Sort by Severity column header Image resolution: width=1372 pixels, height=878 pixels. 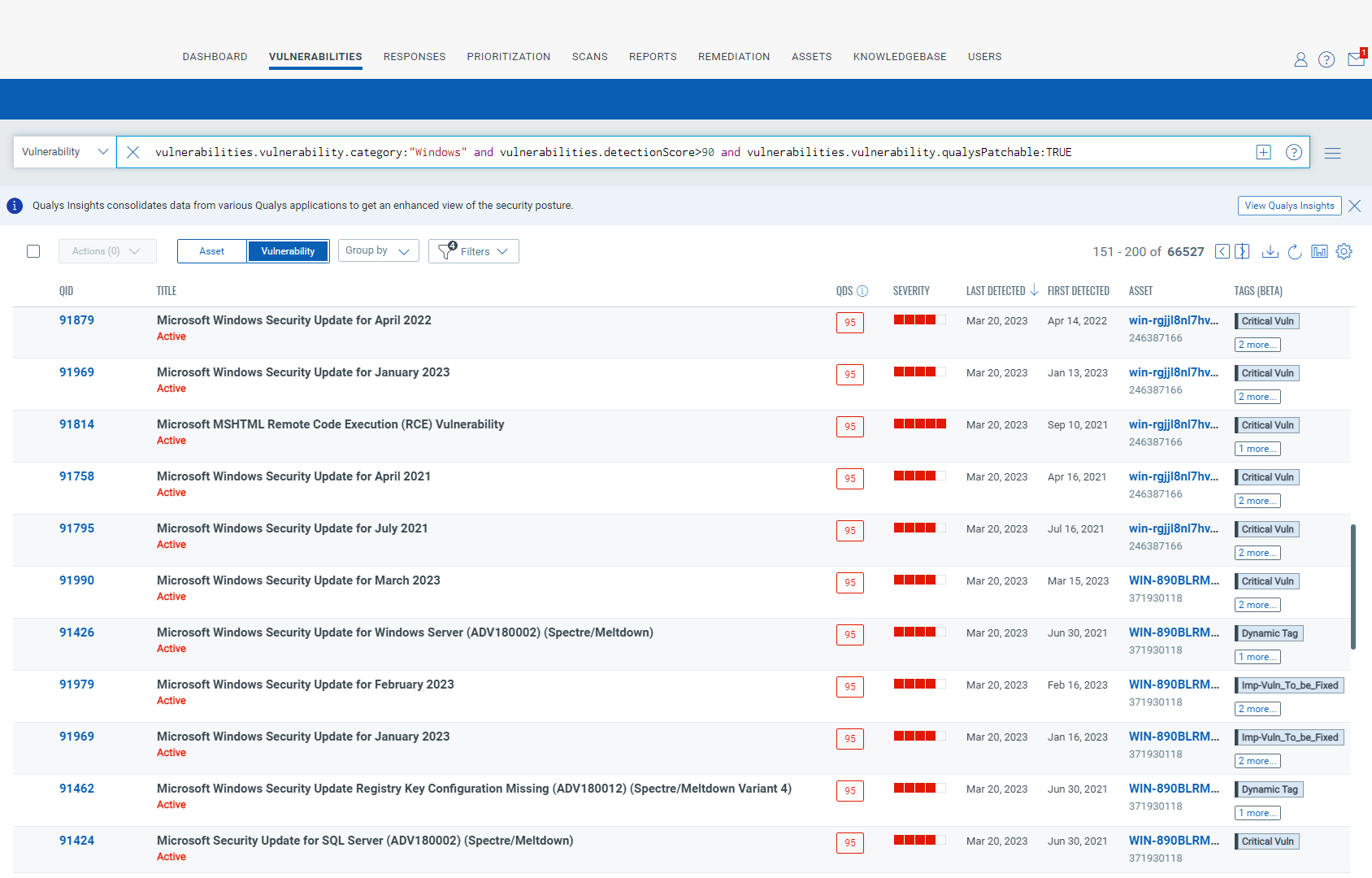click(x=911, y=291)
